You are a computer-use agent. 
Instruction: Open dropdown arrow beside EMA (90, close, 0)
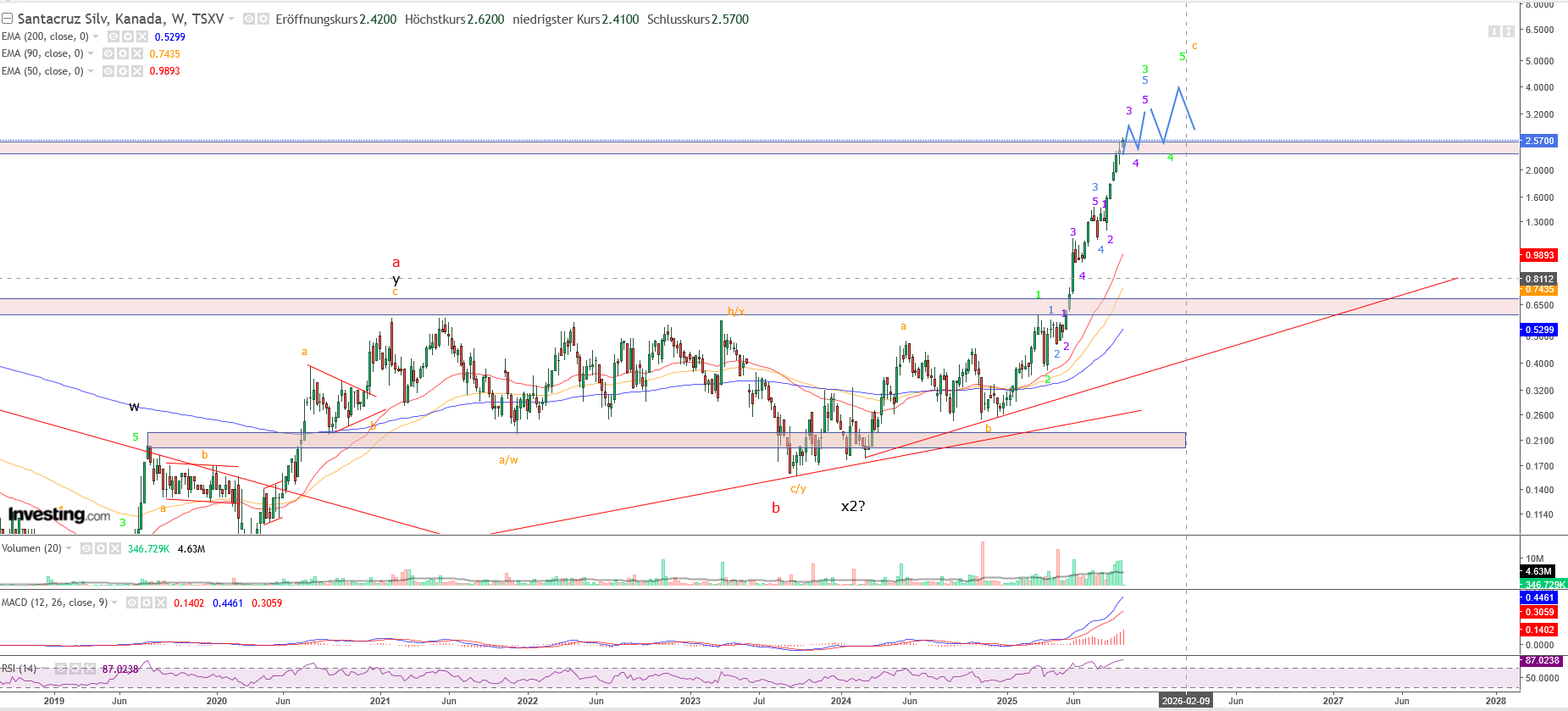[91, 53]
